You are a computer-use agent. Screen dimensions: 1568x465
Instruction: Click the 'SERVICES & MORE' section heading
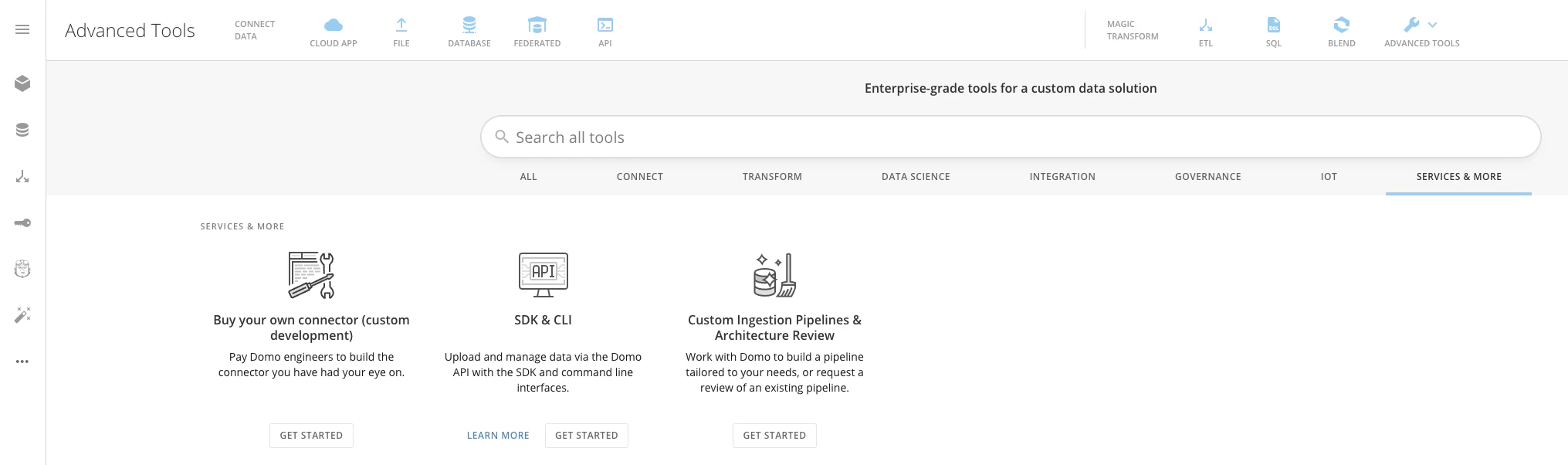click(242, 226)
